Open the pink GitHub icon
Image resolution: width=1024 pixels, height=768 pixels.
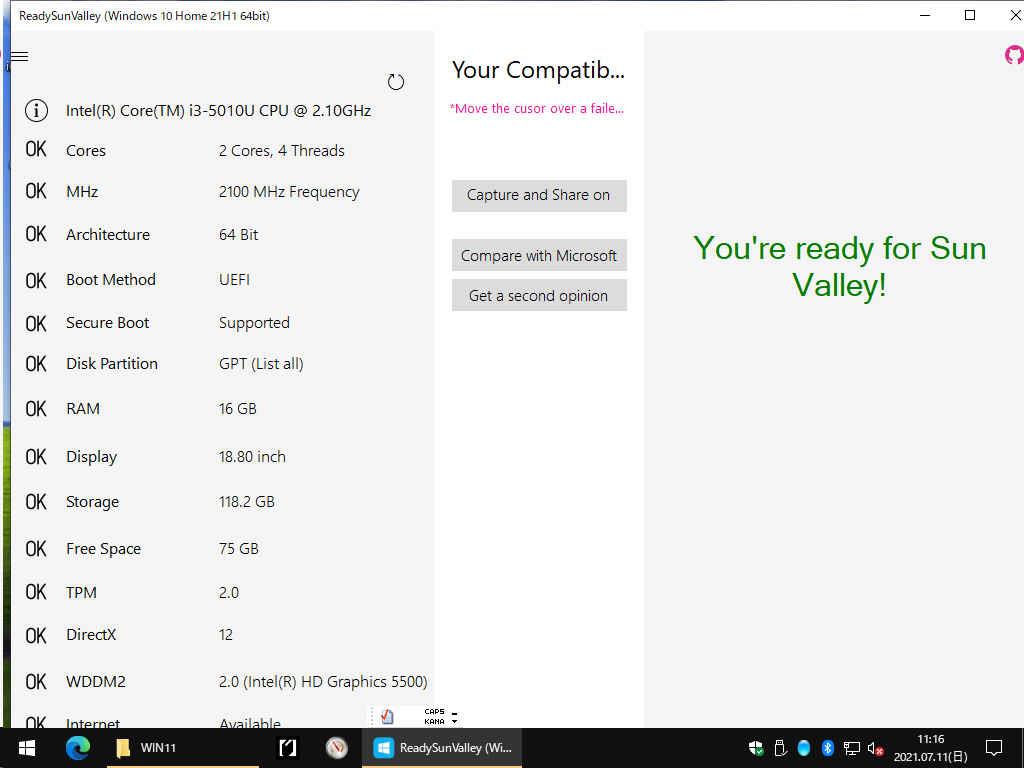[1014, 55]
